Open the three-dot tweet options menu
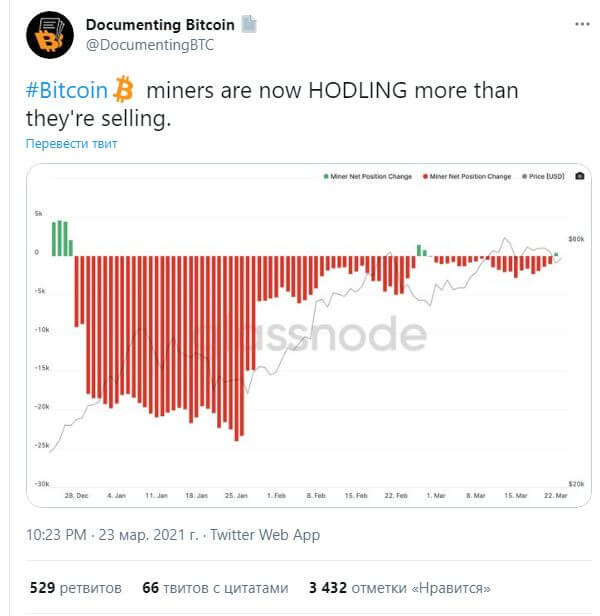 click(582, 24)
